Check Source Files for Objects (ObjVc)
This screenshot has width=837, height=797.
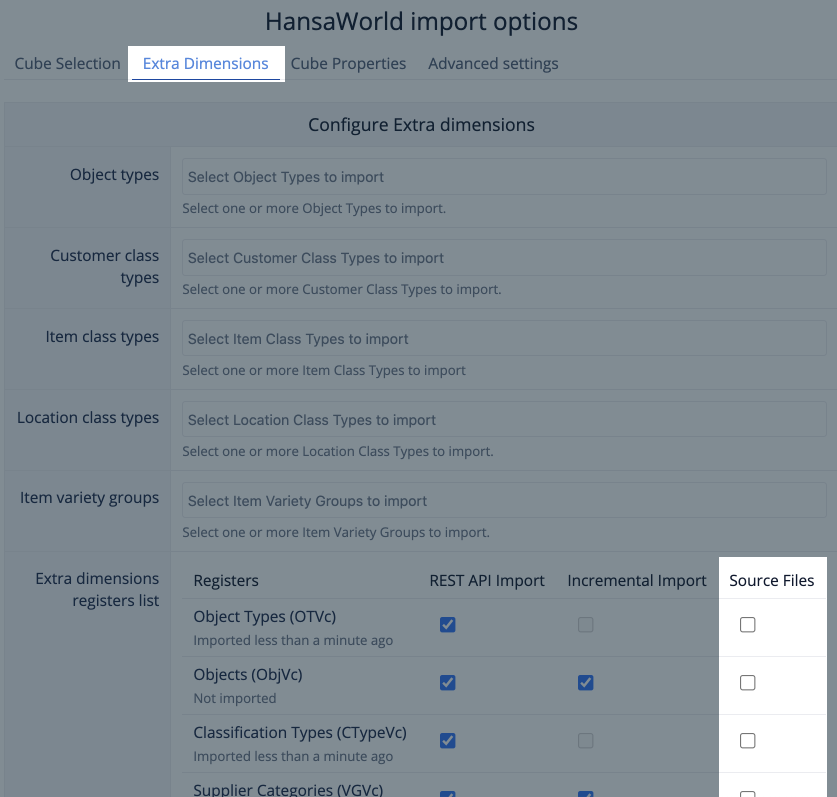747,683
